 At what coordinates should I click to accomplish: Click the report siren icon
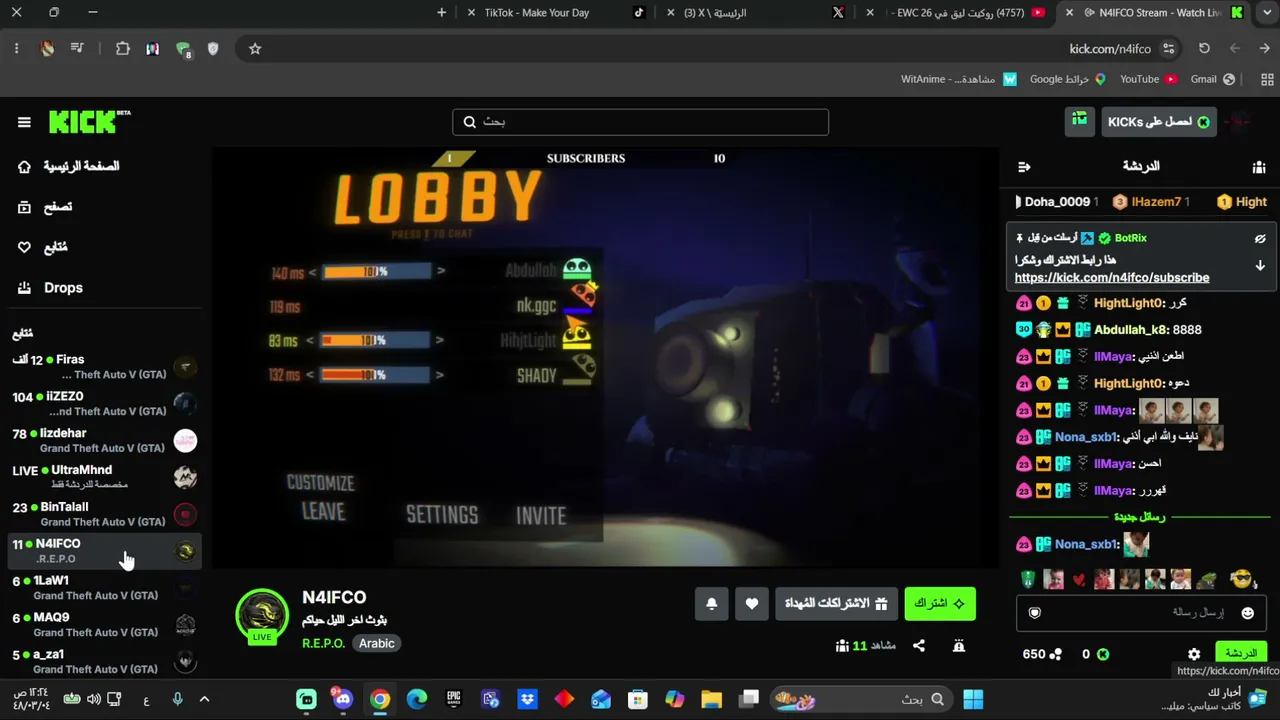(959, 646)
